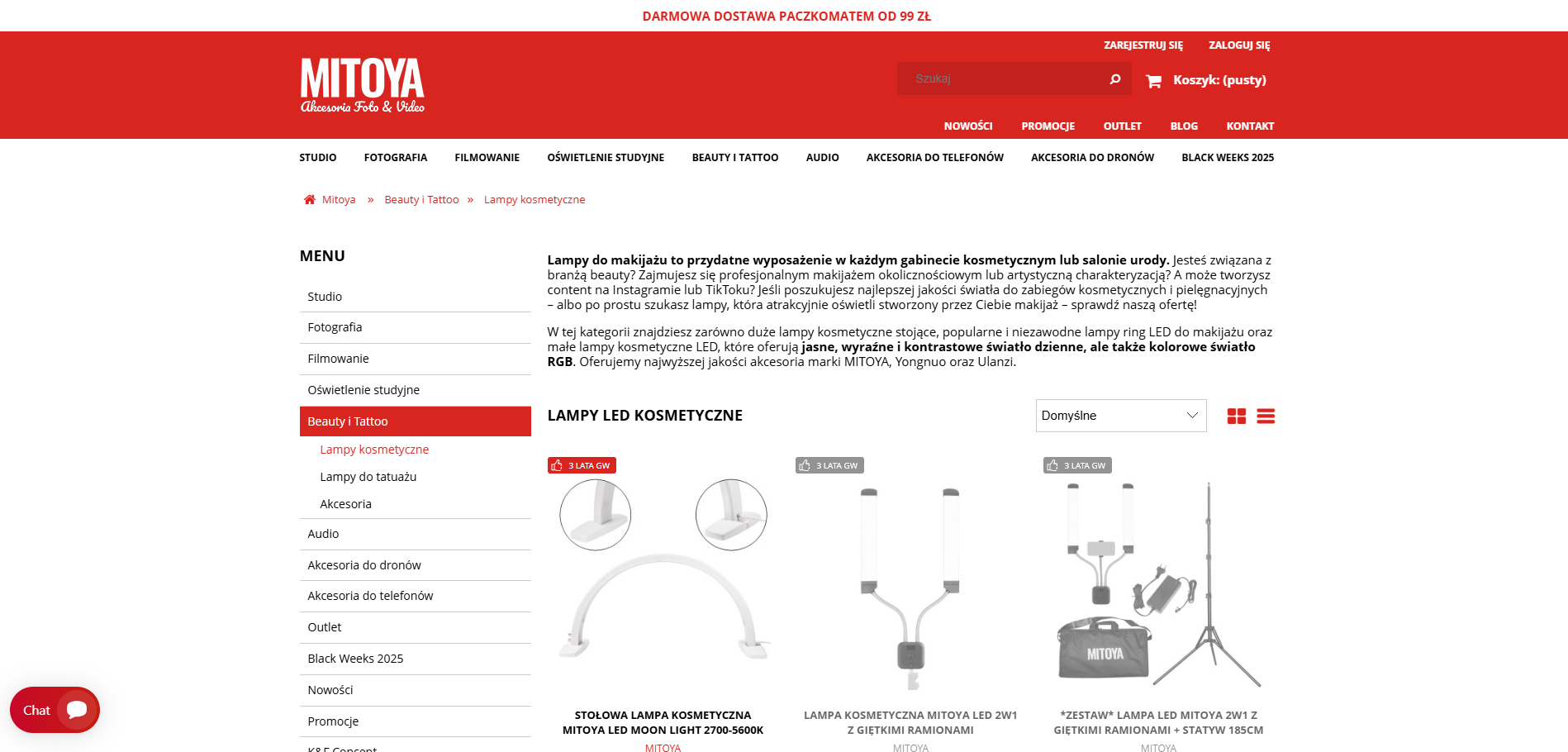The image size is (1568, 752).
Task: Open the Blog header link
Action: (1184, 126)
